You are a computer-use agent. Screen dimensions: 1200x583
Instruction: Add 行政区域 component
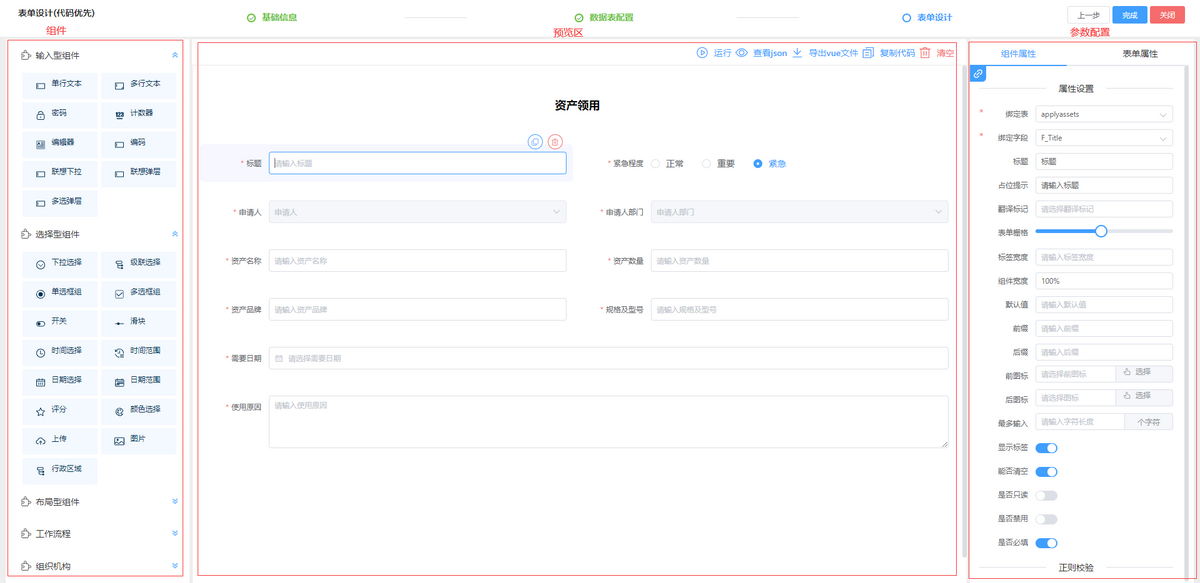tap(59, 469)
